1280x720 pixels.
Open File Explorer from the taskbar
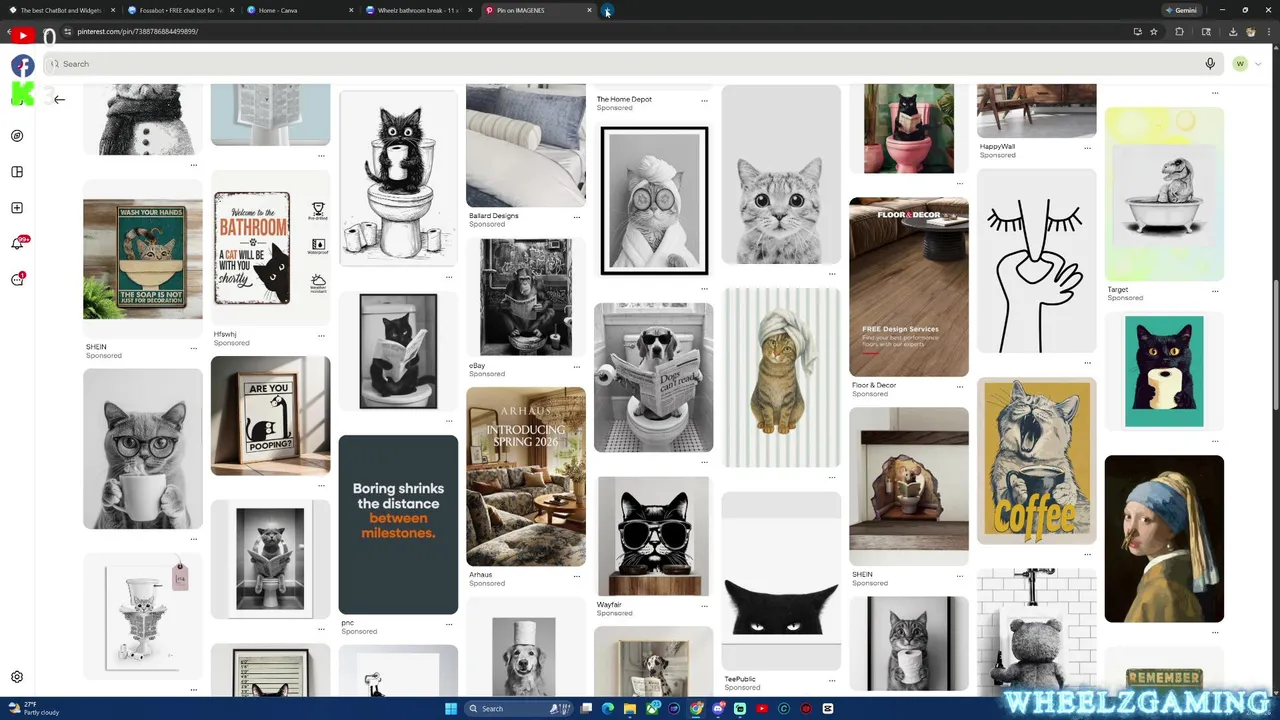tap(630, 709)
